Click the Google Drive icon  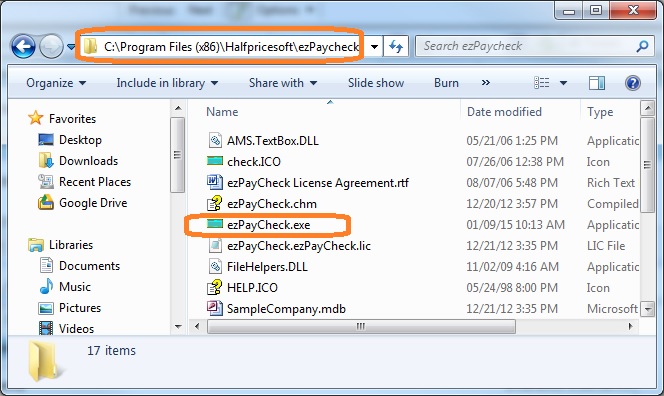pyautogui.click(x=46, y=202)
